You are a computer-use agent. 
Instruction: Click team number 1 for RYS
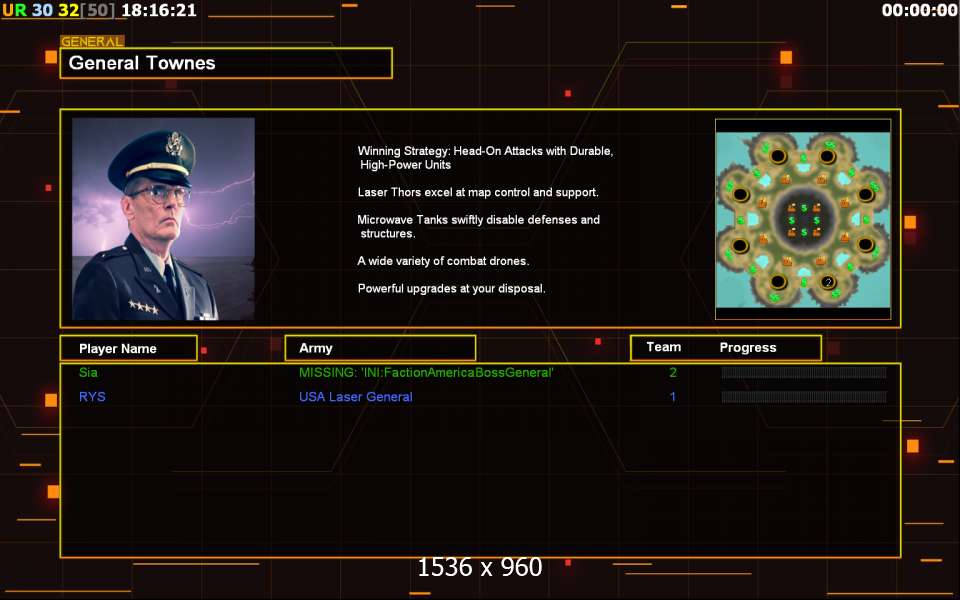click(673, 397)
